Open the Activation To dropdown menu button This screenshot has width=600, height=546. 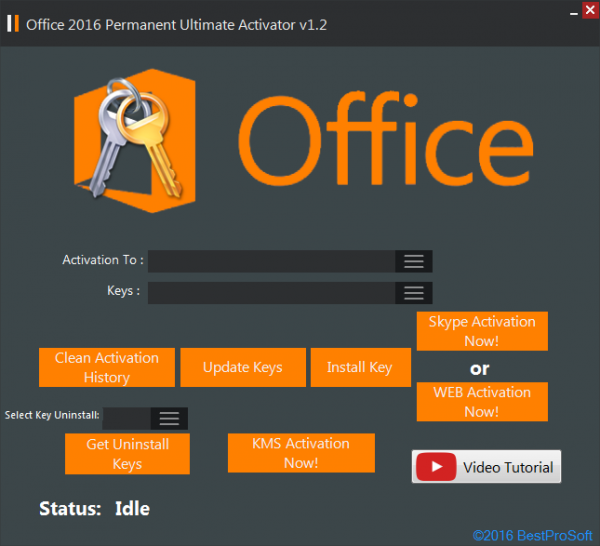[414, 261]
